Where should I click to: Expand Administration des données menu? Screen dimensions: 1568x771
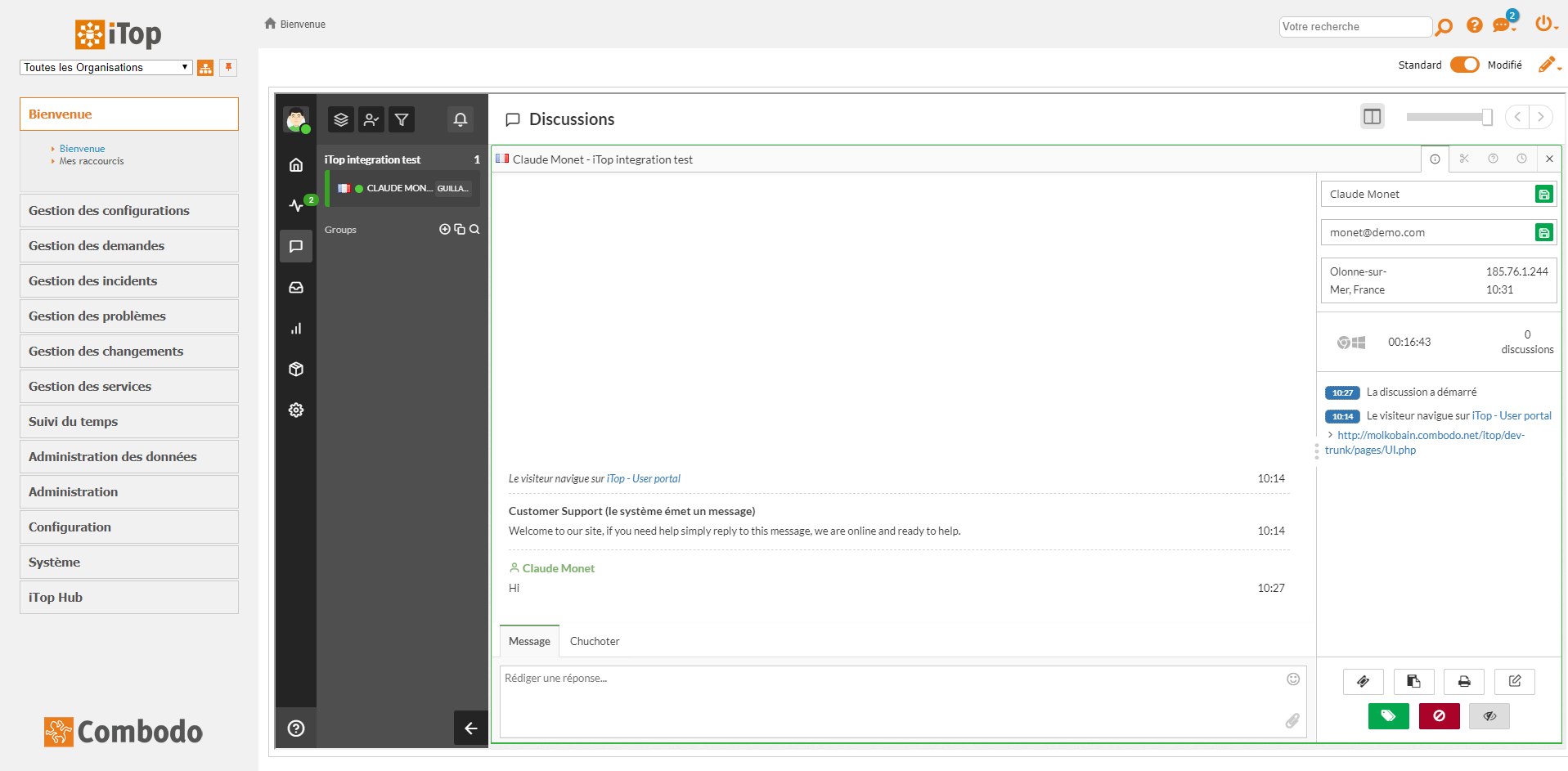coord(129,456)
